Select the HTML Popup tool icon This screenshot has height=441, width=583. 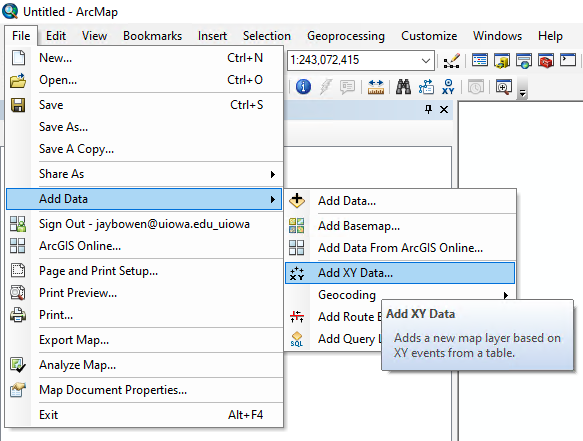pyautogui.click(x=347, y=87)
